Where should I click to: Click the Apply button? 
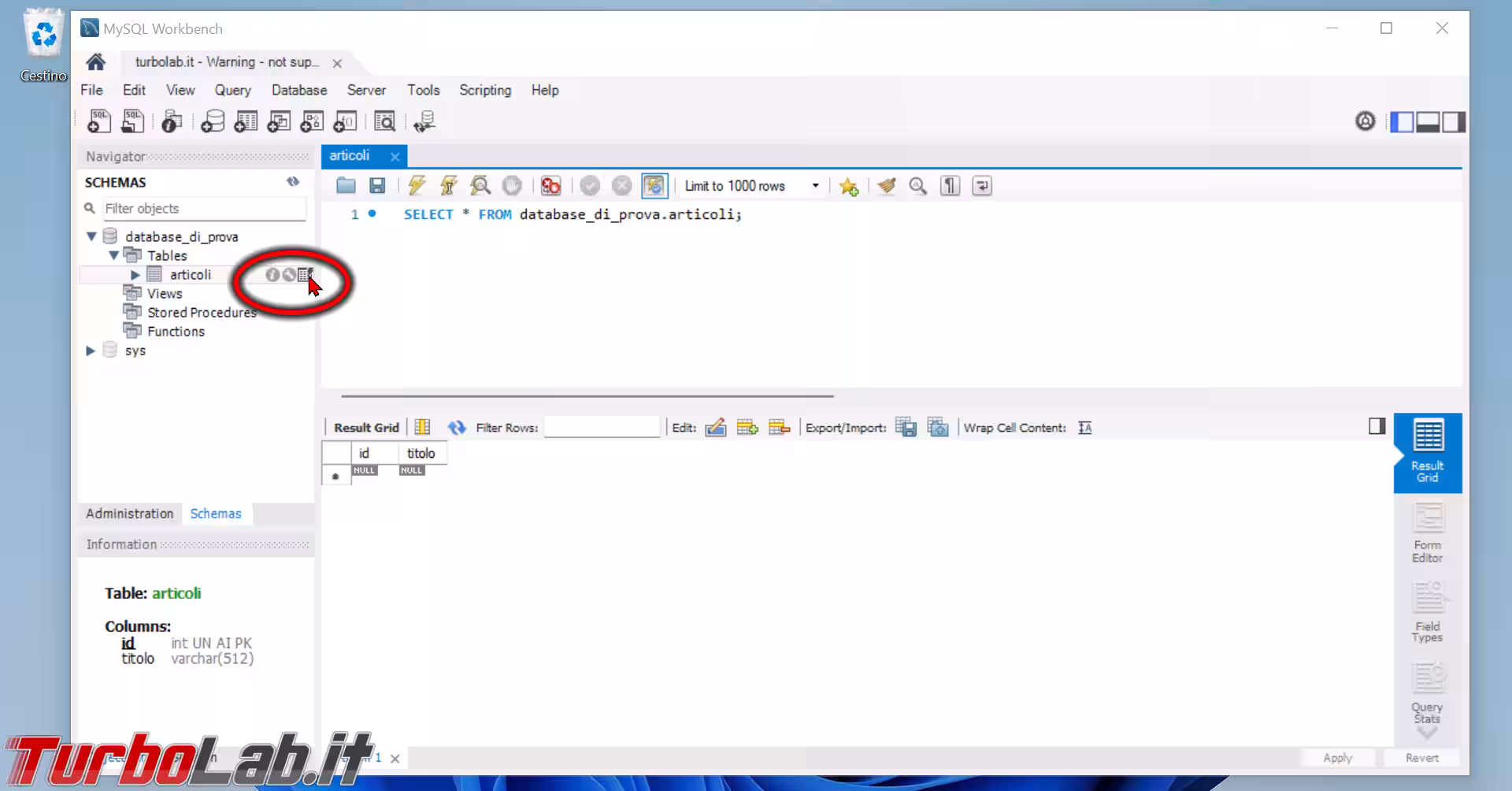1337,758
